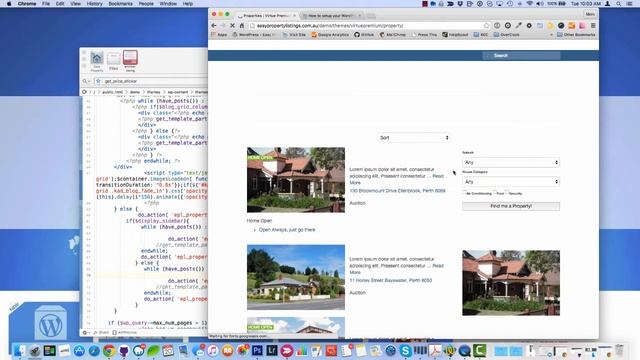Go back using Chrome's back arrow
This screenshot has width=640, height=360.
(x=214, y=25)
